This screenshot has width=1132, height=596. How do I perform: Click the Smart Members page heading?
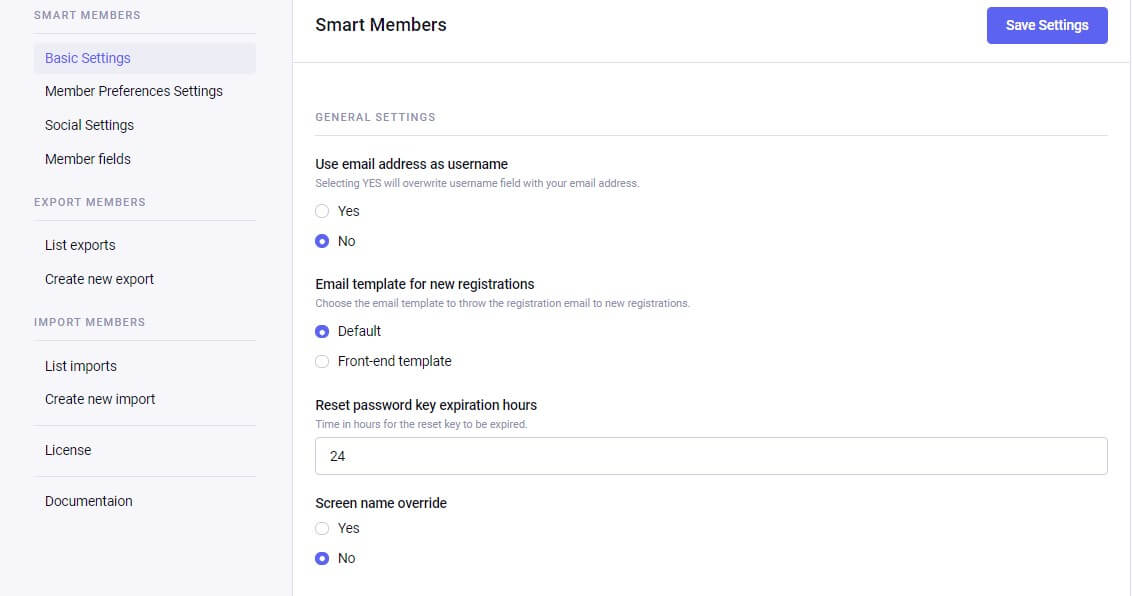(x=381, y=25)
